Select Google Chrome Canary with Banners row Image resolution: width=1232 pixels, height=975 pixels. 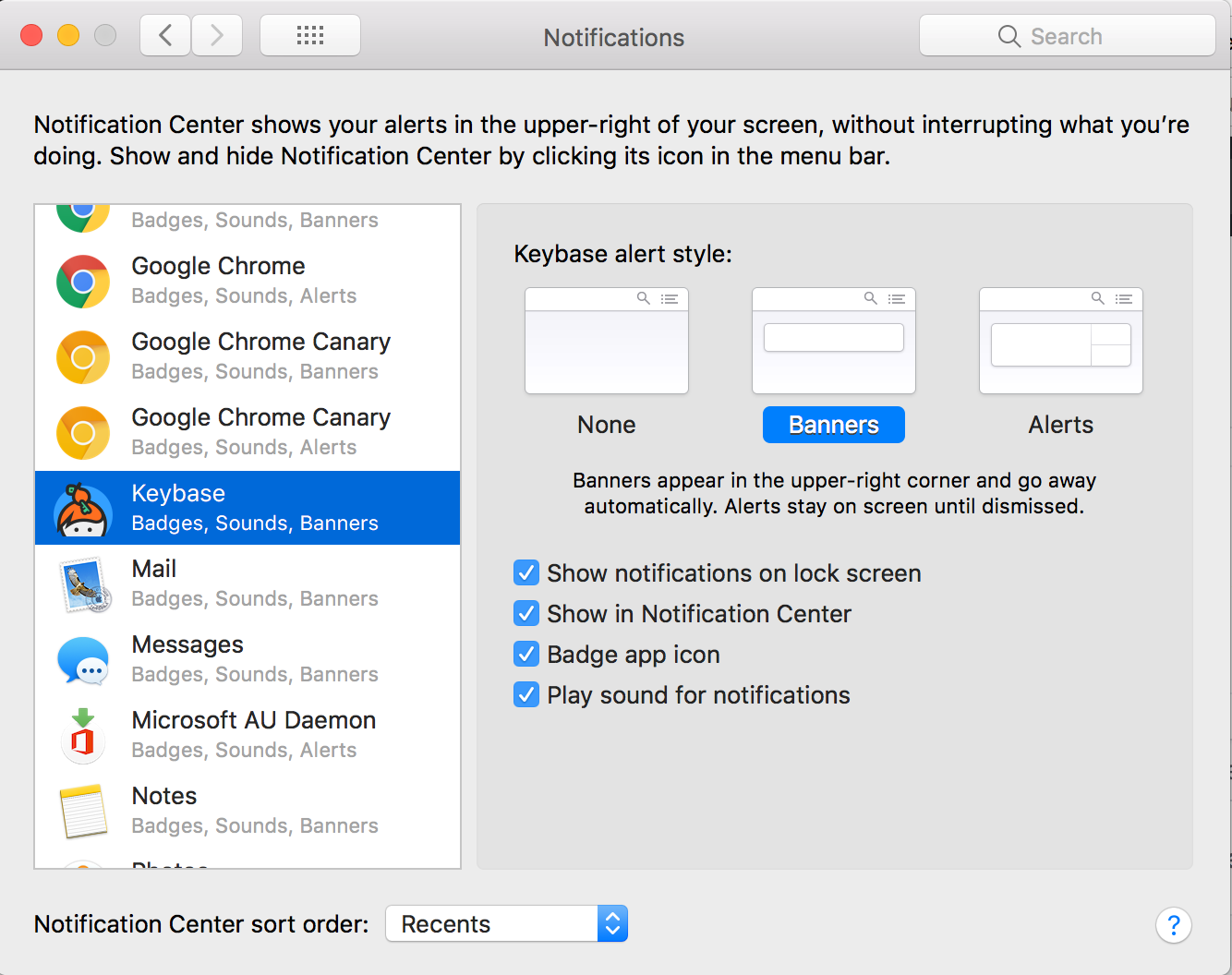click(x=248, y=357)
